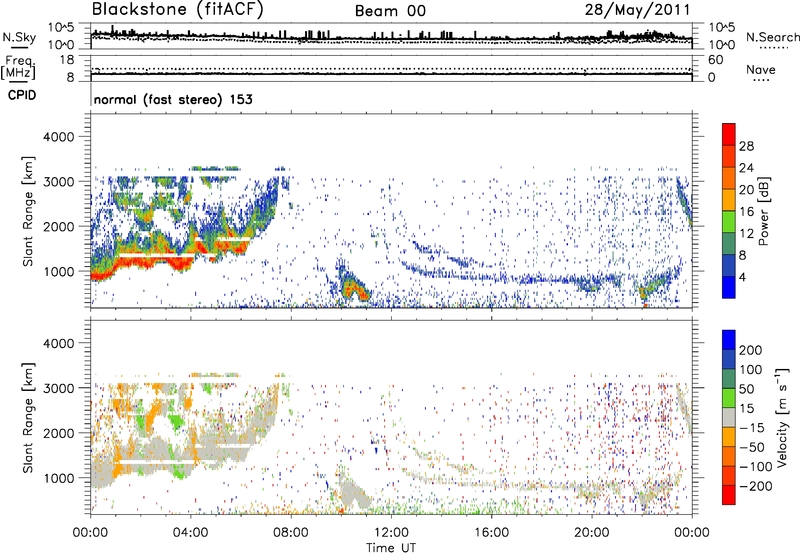The width and height of the screenshot is (800, 554).
Task: Click the '24' power colorbar label
Action: click(x=746, y=168)
